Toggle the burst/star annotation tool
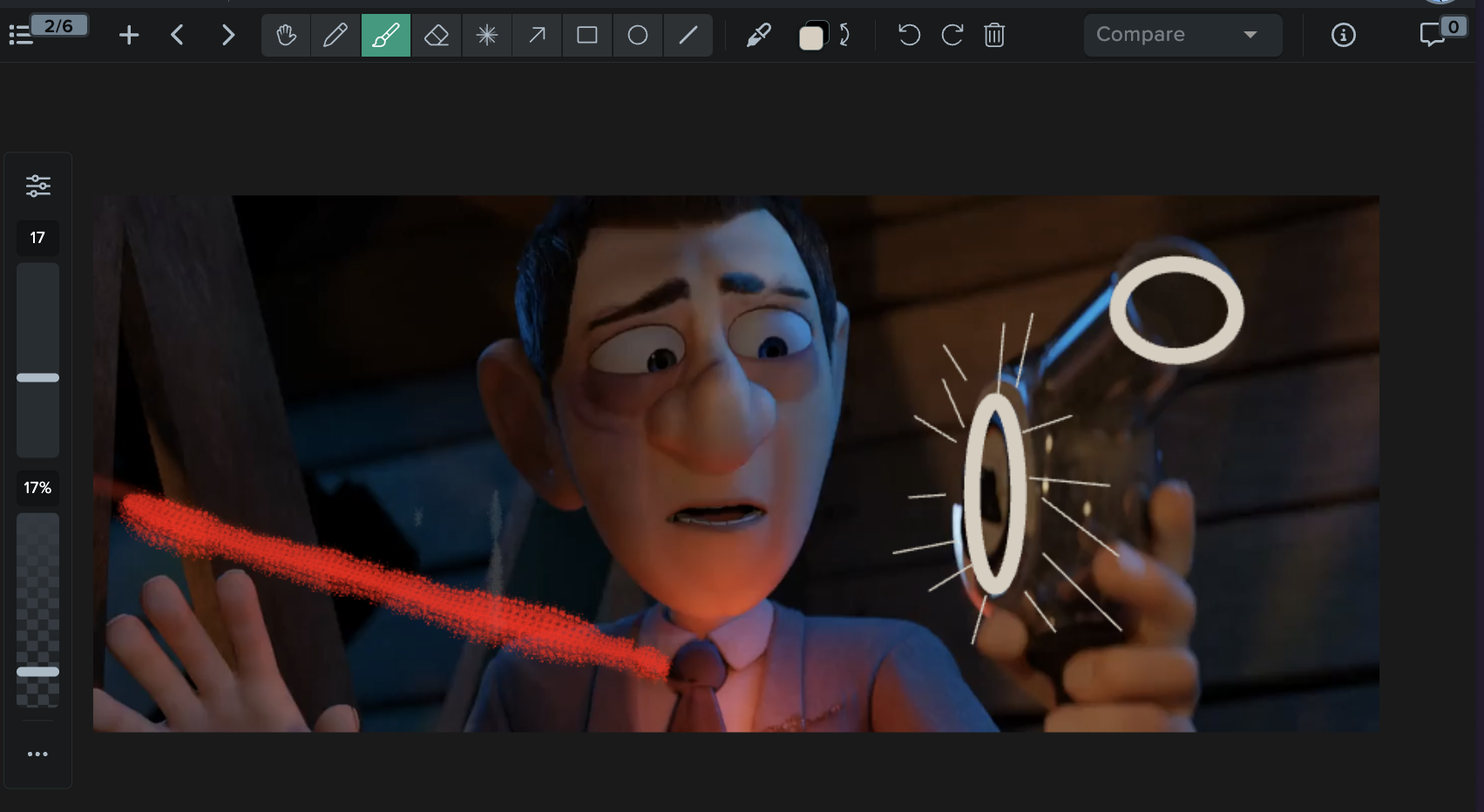Viewport: 1484px width, 812px height. click(486, 35)
